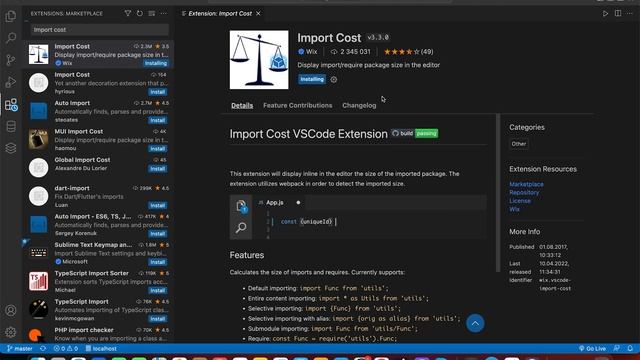
Task: Open the License resource link
Action: (x=520, y=201)
